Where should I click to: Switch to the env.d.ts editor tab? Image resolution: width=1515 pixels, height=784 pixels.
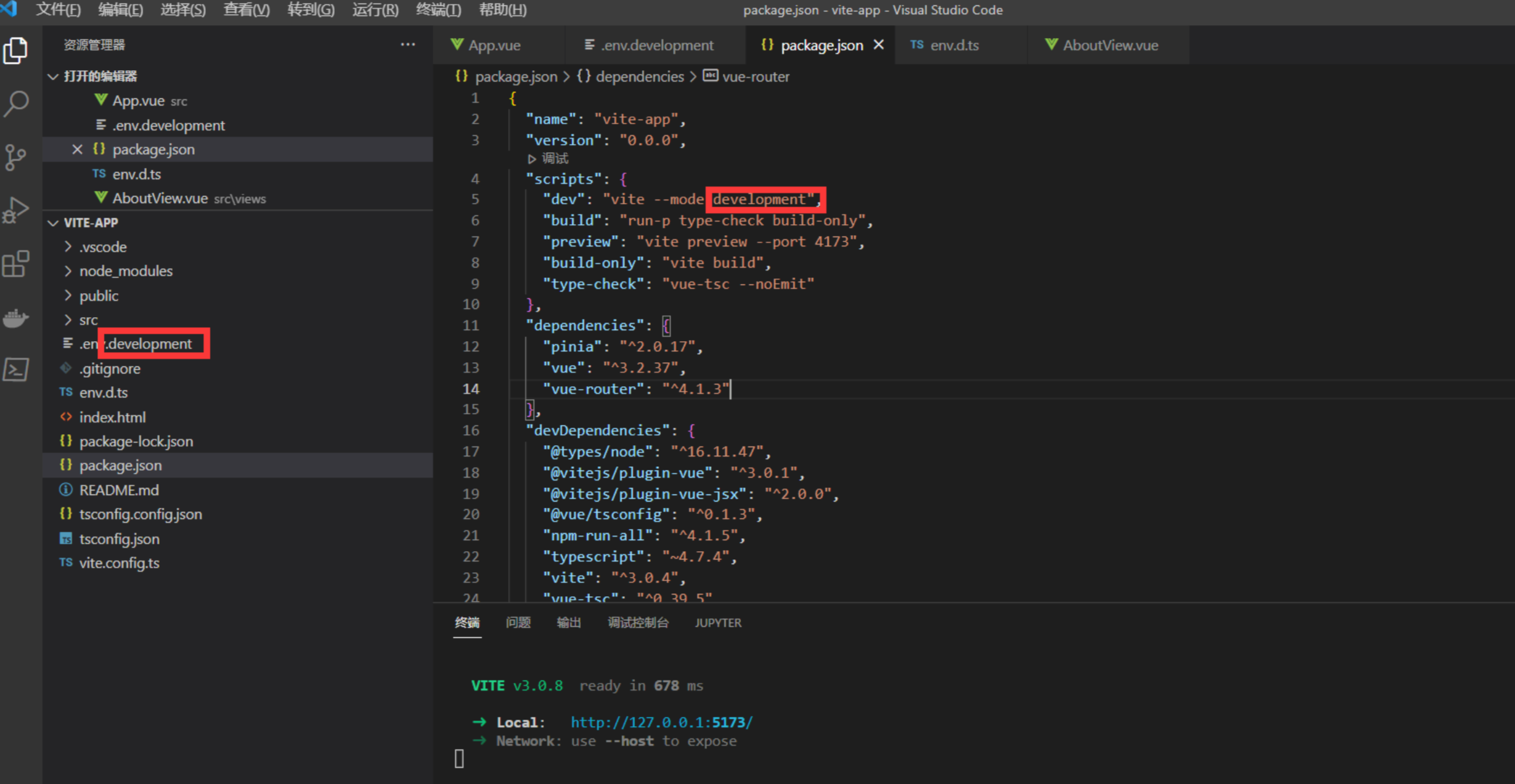coord(961,44)
